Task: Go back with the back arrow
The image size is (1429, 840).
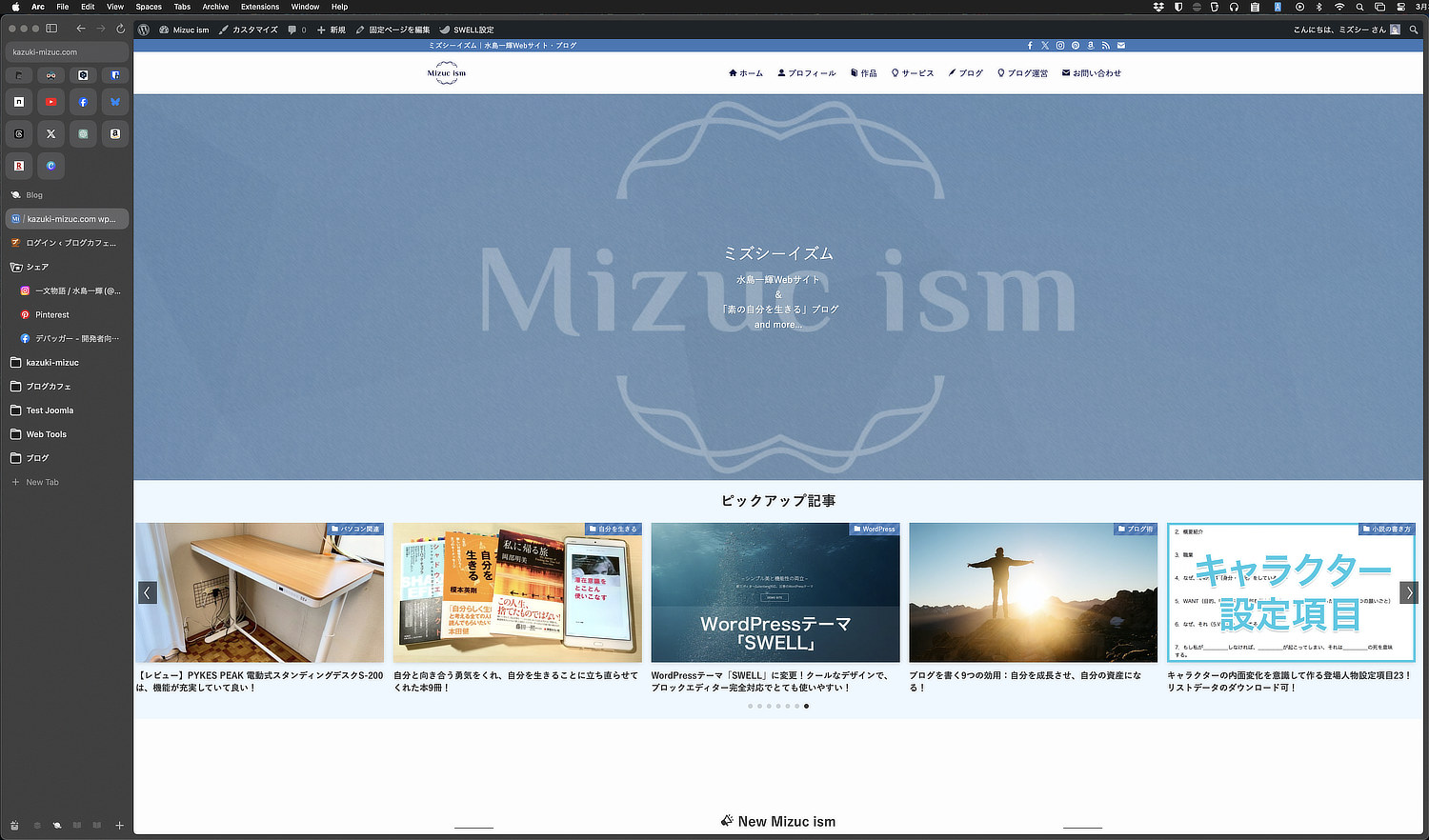Action: pyautogui.click(x=81, y=29)
